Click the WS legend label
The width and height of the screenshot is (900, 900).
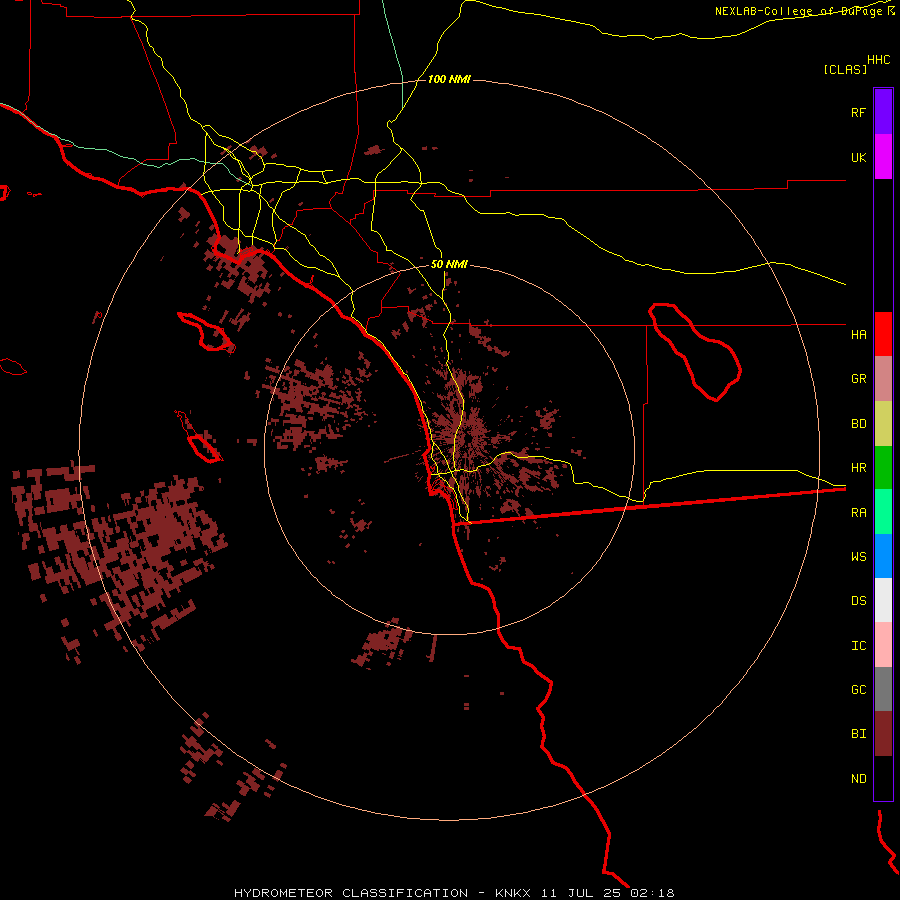click(858, 556)
